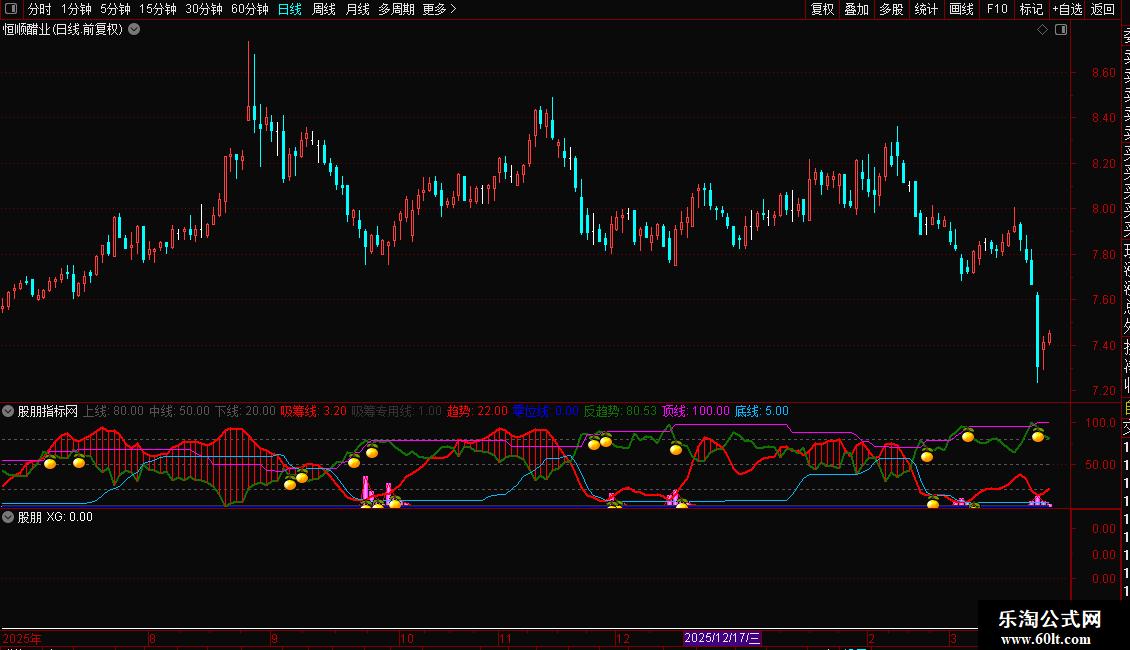Click the 叠加 overlay button
Screen dimensions: 1130x650
click(x=857, y=9)
